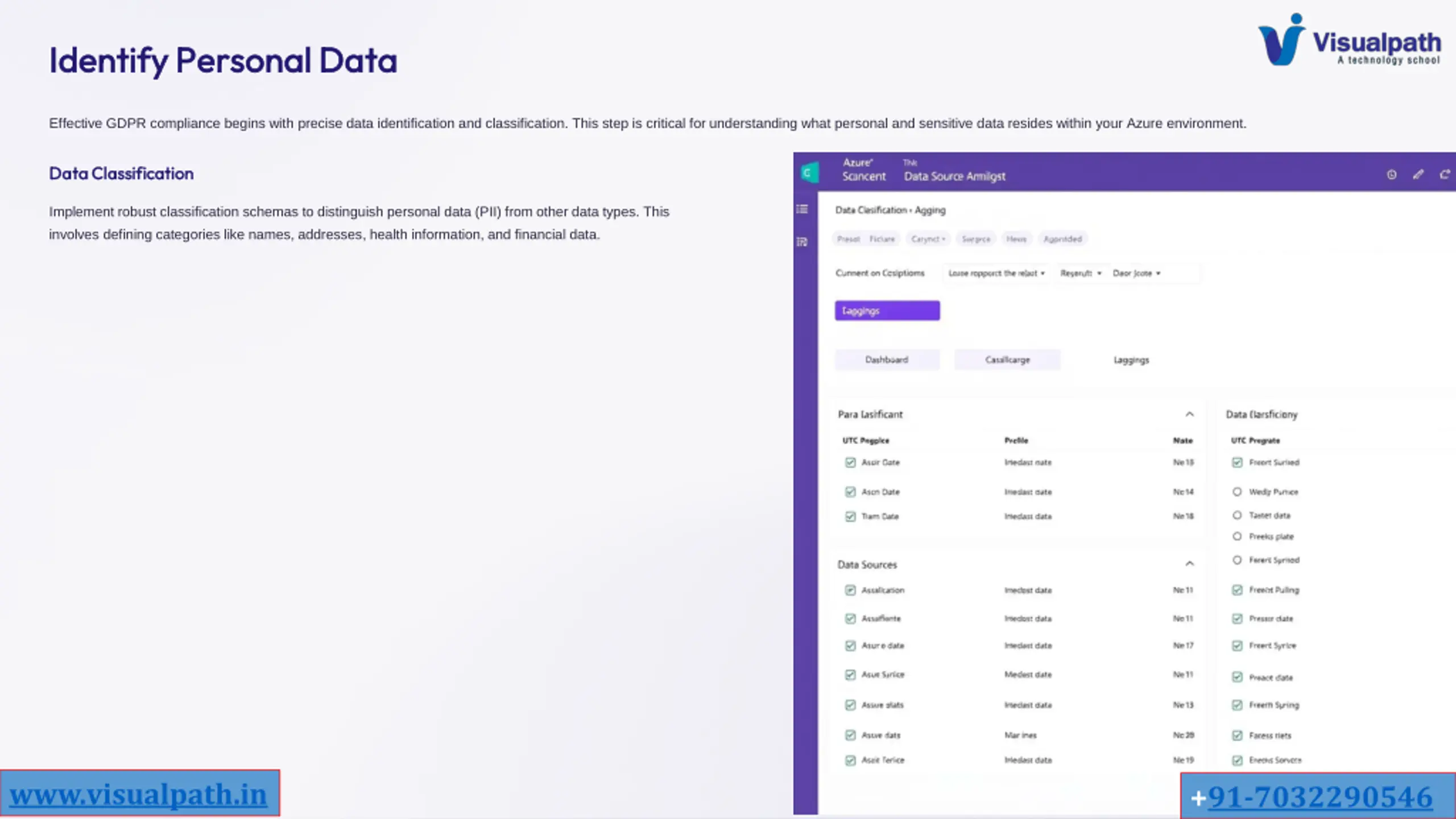Screen dimensions: 1456x819
Task: Open the Reserult dropdown
Action: click(1081, 274)
